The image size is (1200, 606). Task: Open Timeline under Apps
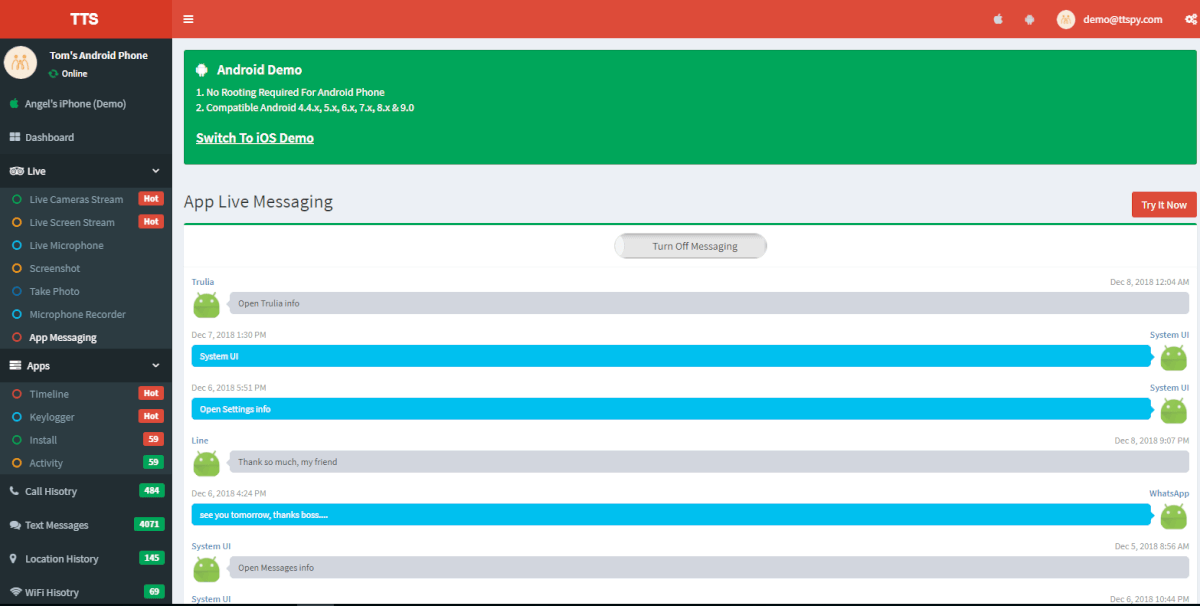click(x=49, y=394)
